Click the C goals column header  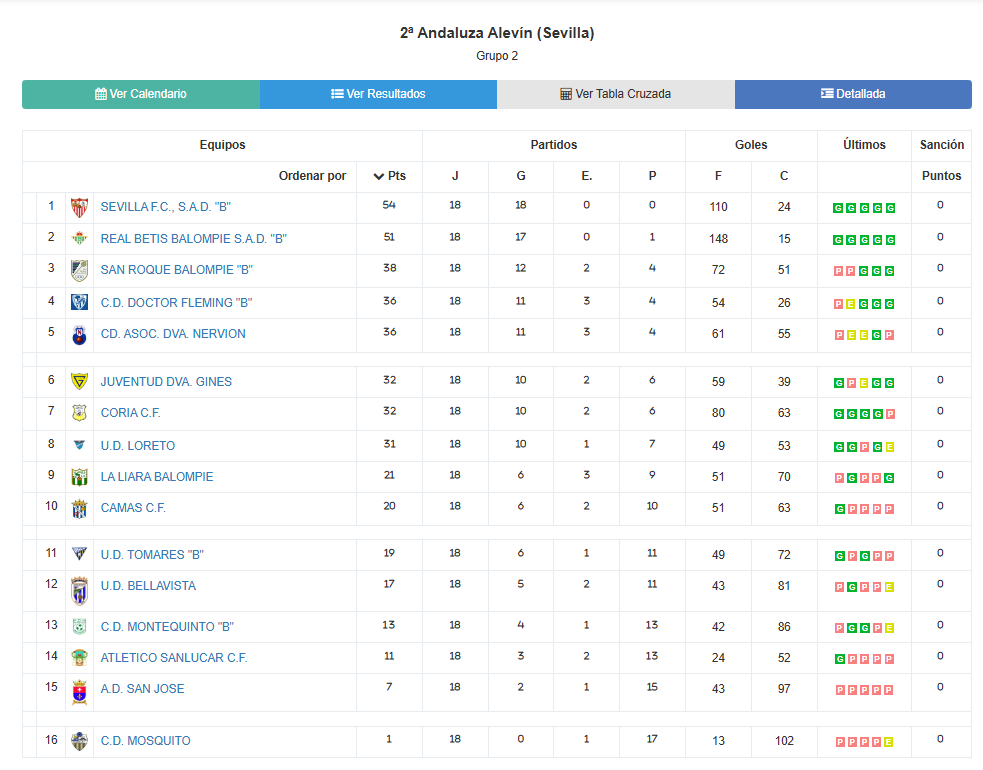784,176
